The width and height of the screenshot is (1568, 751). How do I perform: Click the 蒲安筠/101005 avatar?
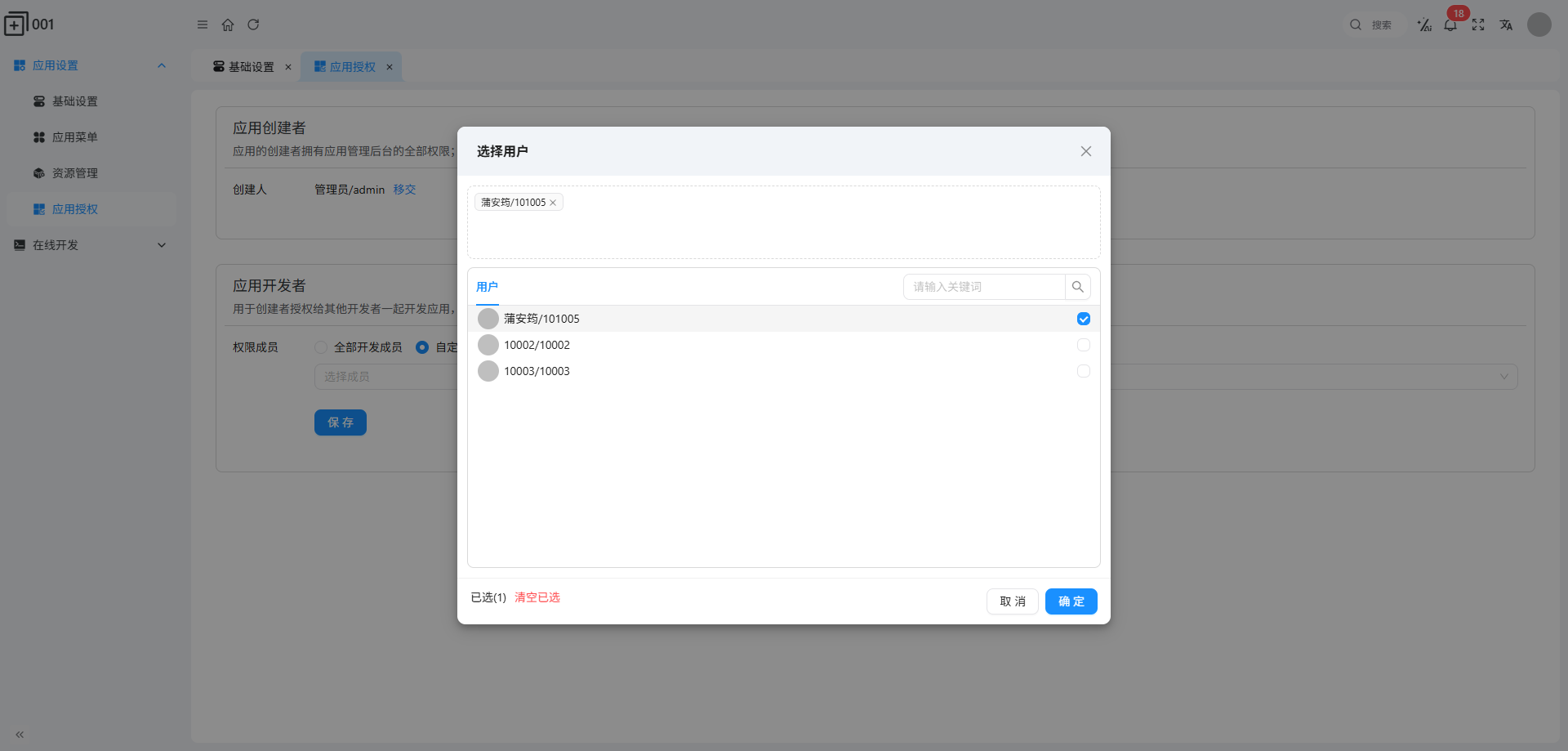click(x=488, y=319)
